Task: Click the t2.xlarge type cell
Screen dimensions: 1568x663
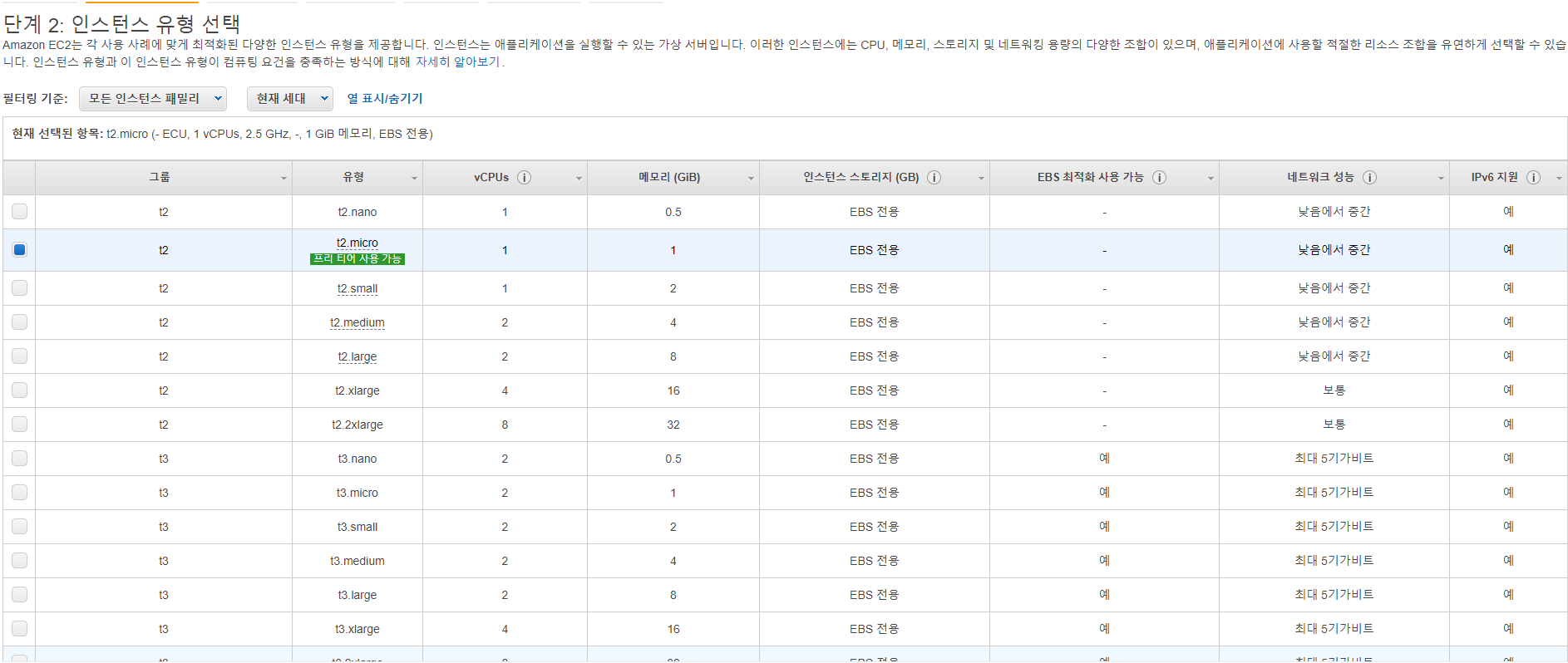Action: [x=357, y=390]
